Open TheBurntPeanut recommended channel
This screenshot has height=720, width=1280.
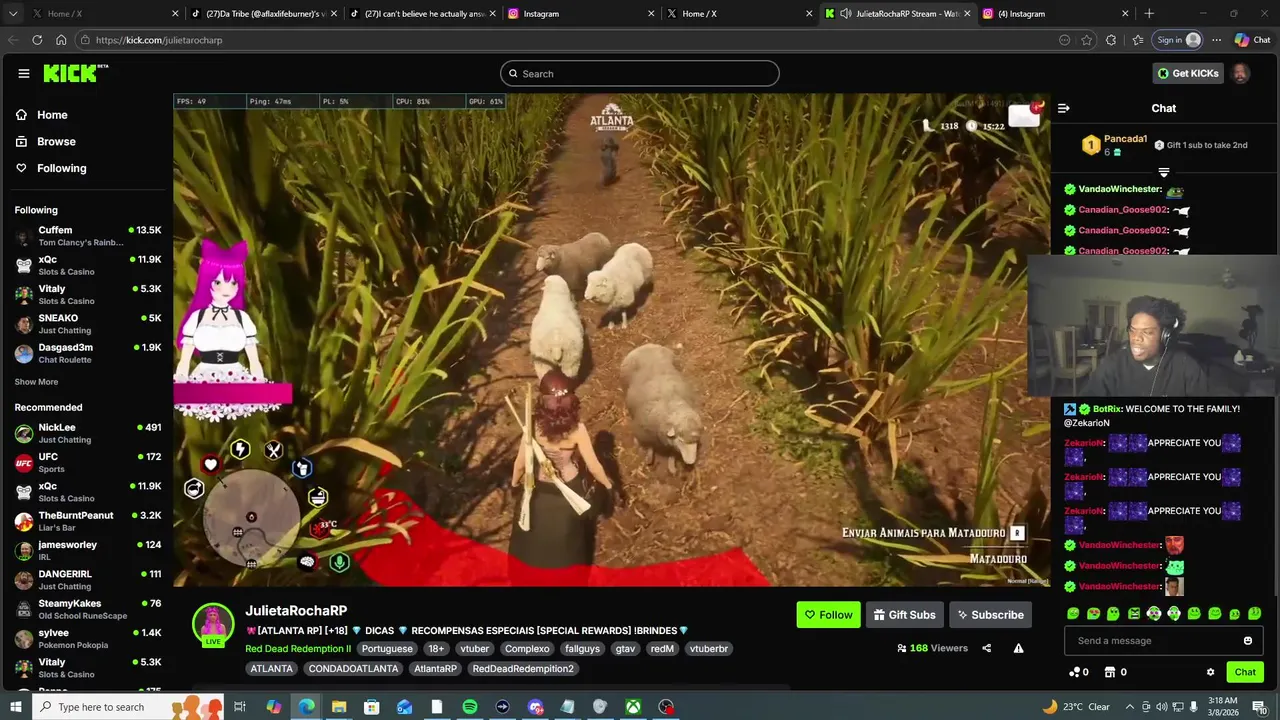[87, 521]
